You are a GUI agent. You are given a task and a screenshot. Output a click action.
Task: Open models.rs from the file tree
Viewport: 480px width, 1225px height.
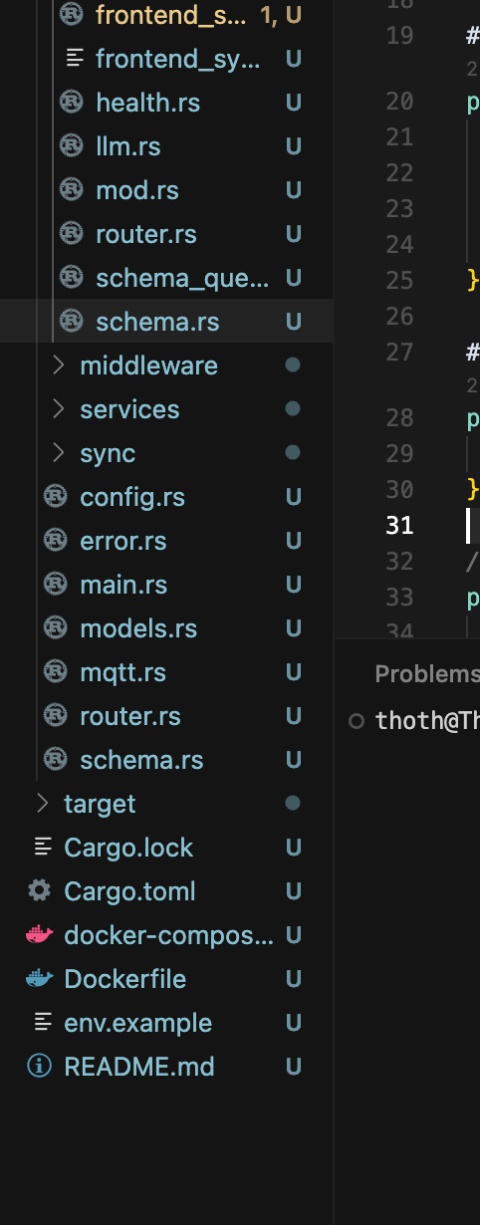138,629
